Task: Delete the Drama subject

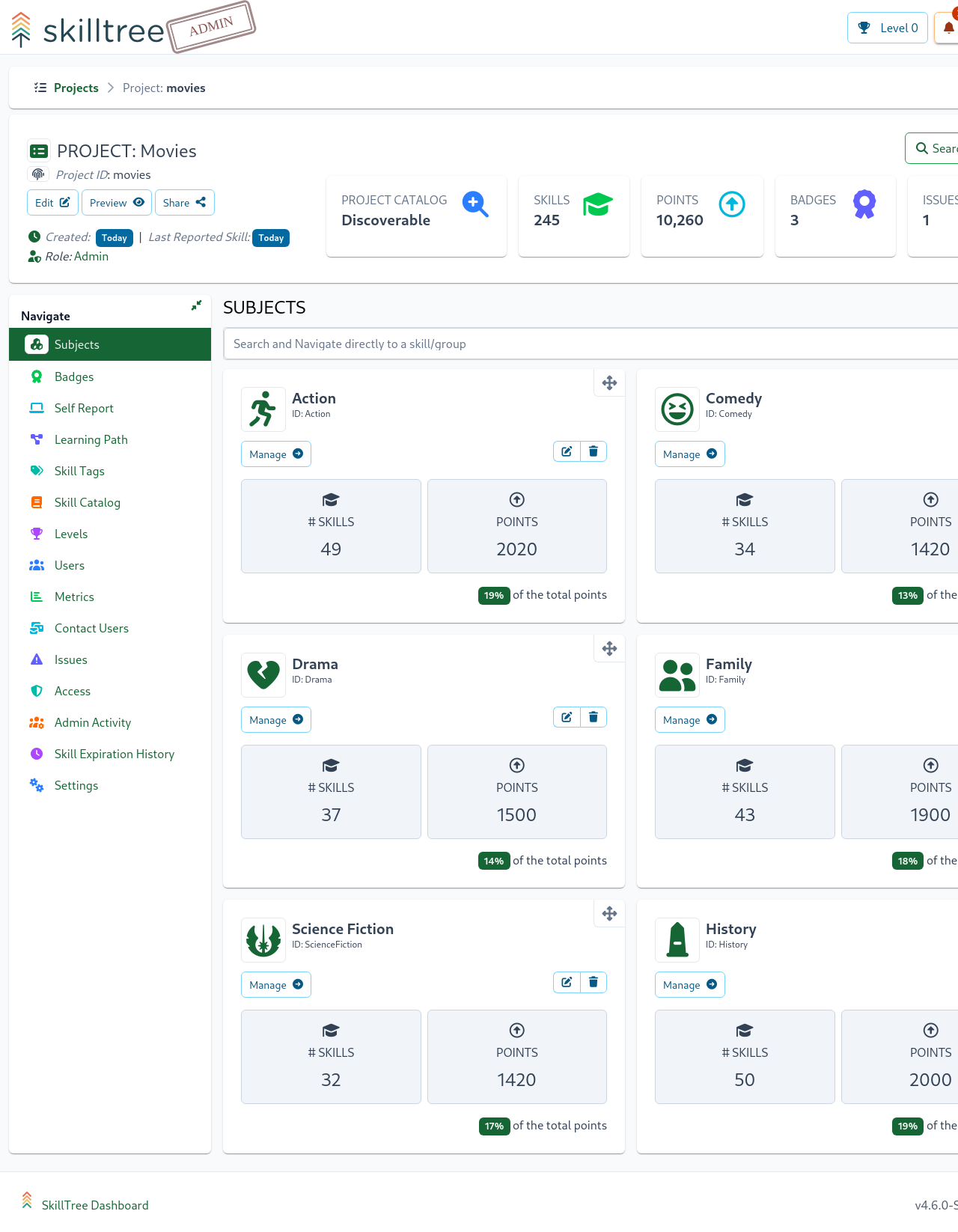Action: point(593,717)
